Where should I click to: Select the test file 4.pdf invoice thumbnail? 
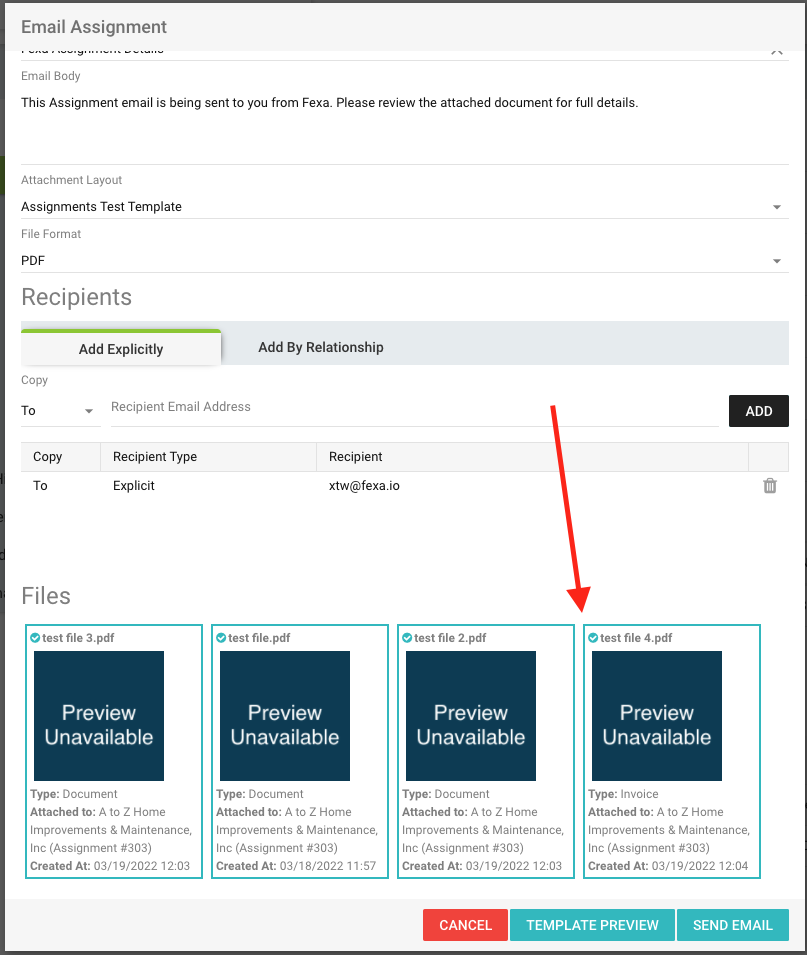657,716
